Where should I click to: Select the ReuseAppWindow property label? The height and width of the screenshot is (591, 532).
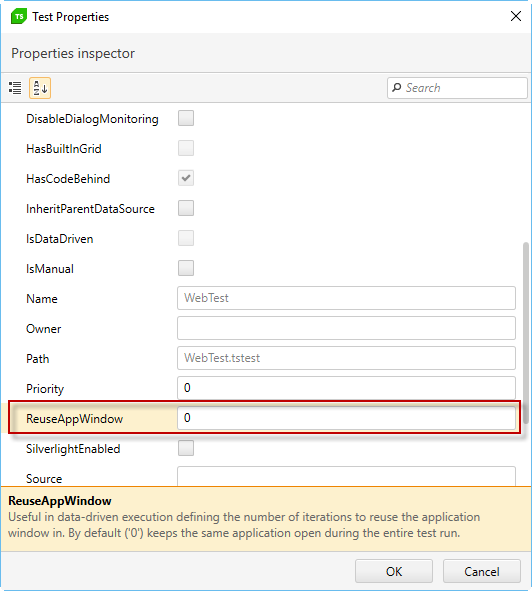[74, 419]
